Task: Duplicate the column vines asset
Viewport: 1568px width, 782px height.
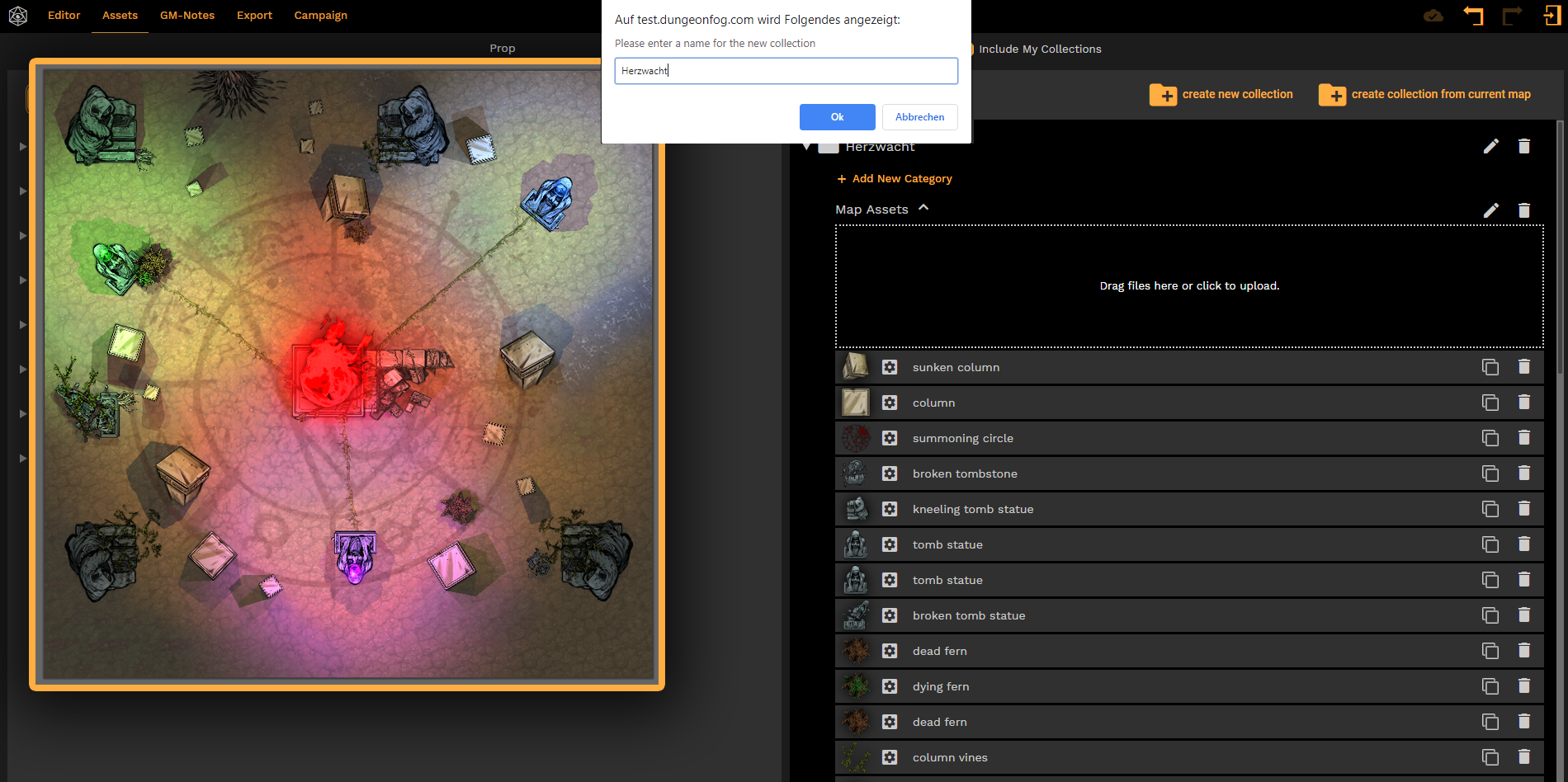Action: [1490, 757]
